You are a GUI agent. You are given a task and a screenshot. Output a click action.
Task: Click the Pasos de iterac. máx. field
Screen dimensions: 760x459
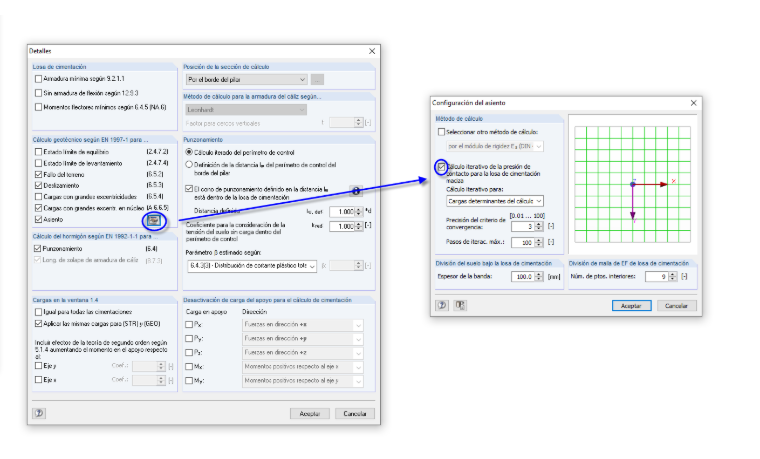[x=523, y=242]
